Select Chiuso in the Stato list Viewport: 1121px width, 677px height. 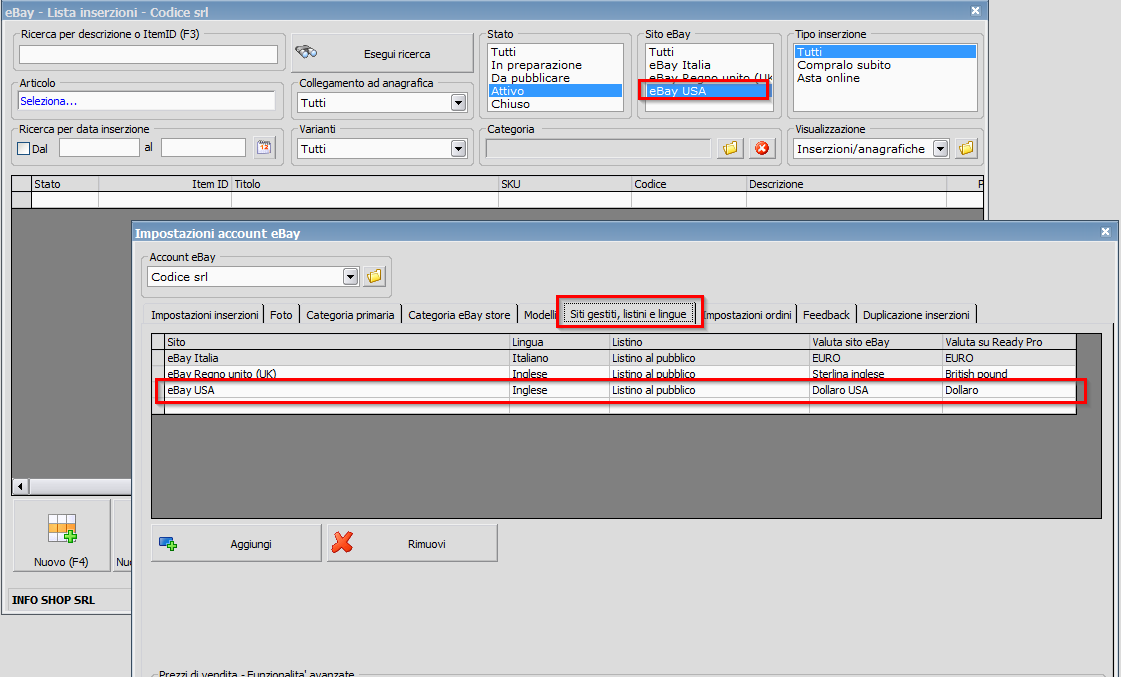[x=555, y=104]
